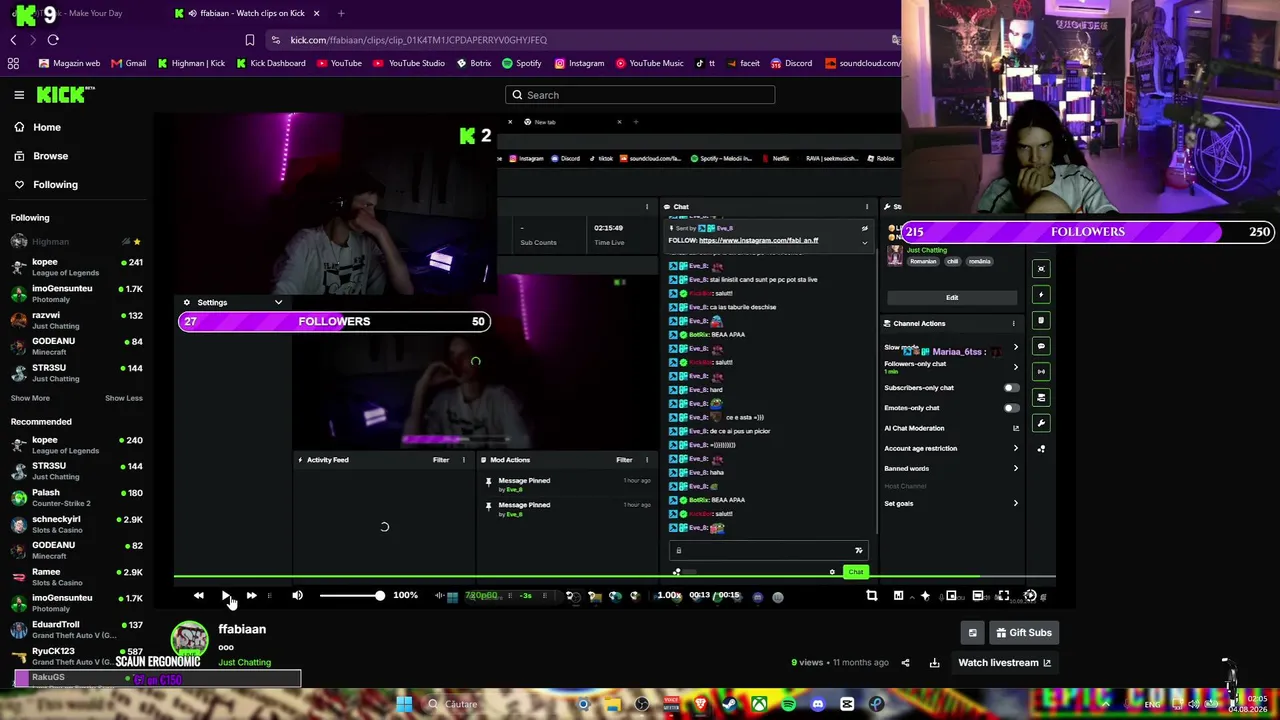Image resolution: width=1280 pixels, height=720 pixels.
Task: Open the Instagram bookmark
Action: [579, 63]
